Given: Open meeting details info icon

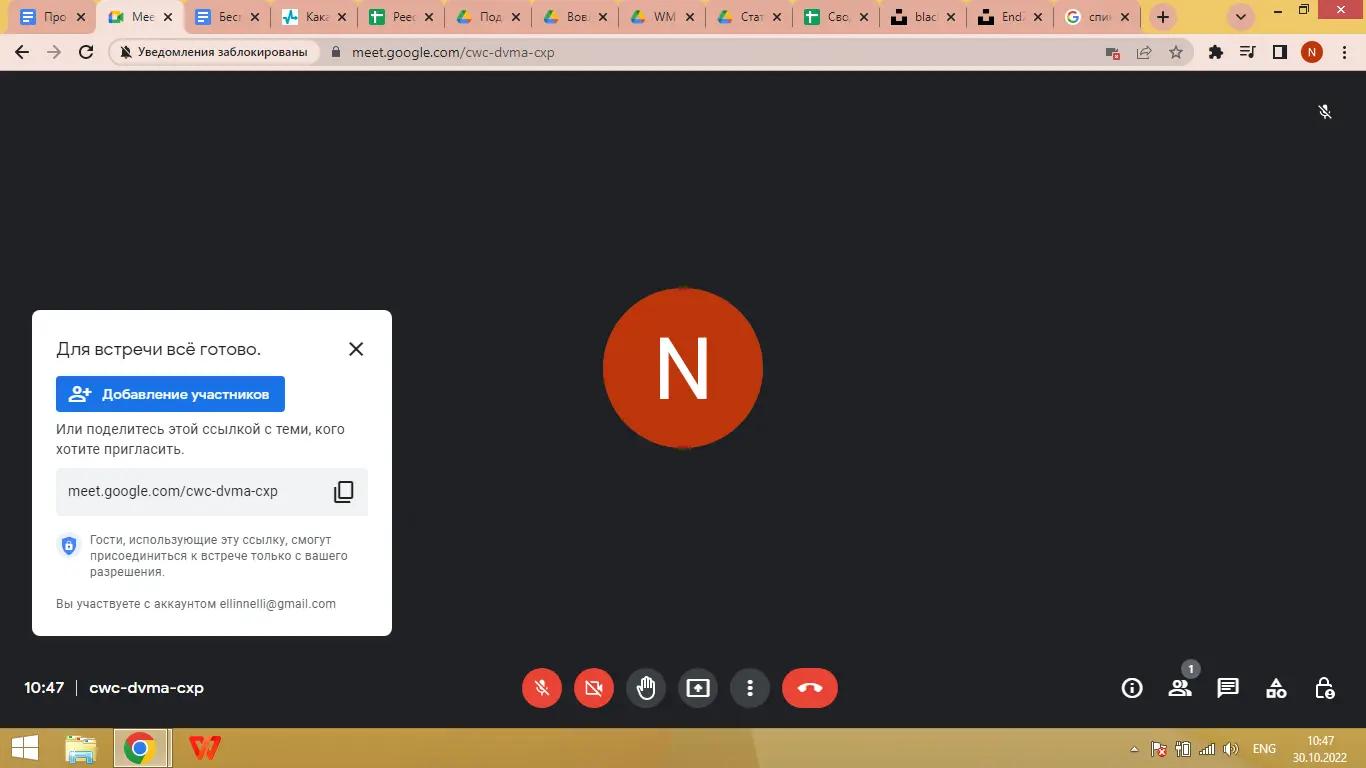Looking at the screenshot, I should point(1132,688).
